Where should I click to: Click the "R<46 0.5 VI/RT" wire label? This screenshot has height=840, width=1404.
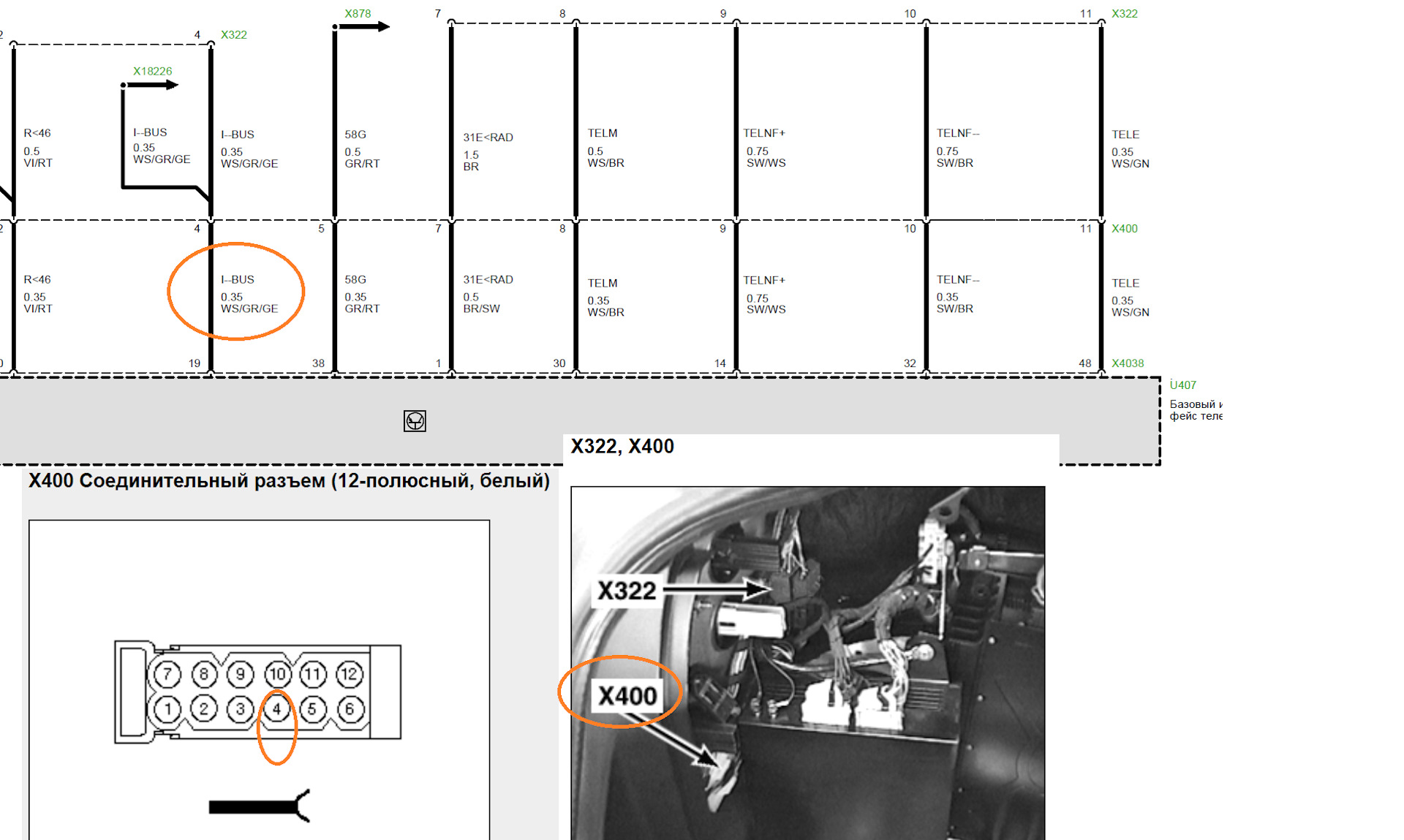tap(38, 148)
